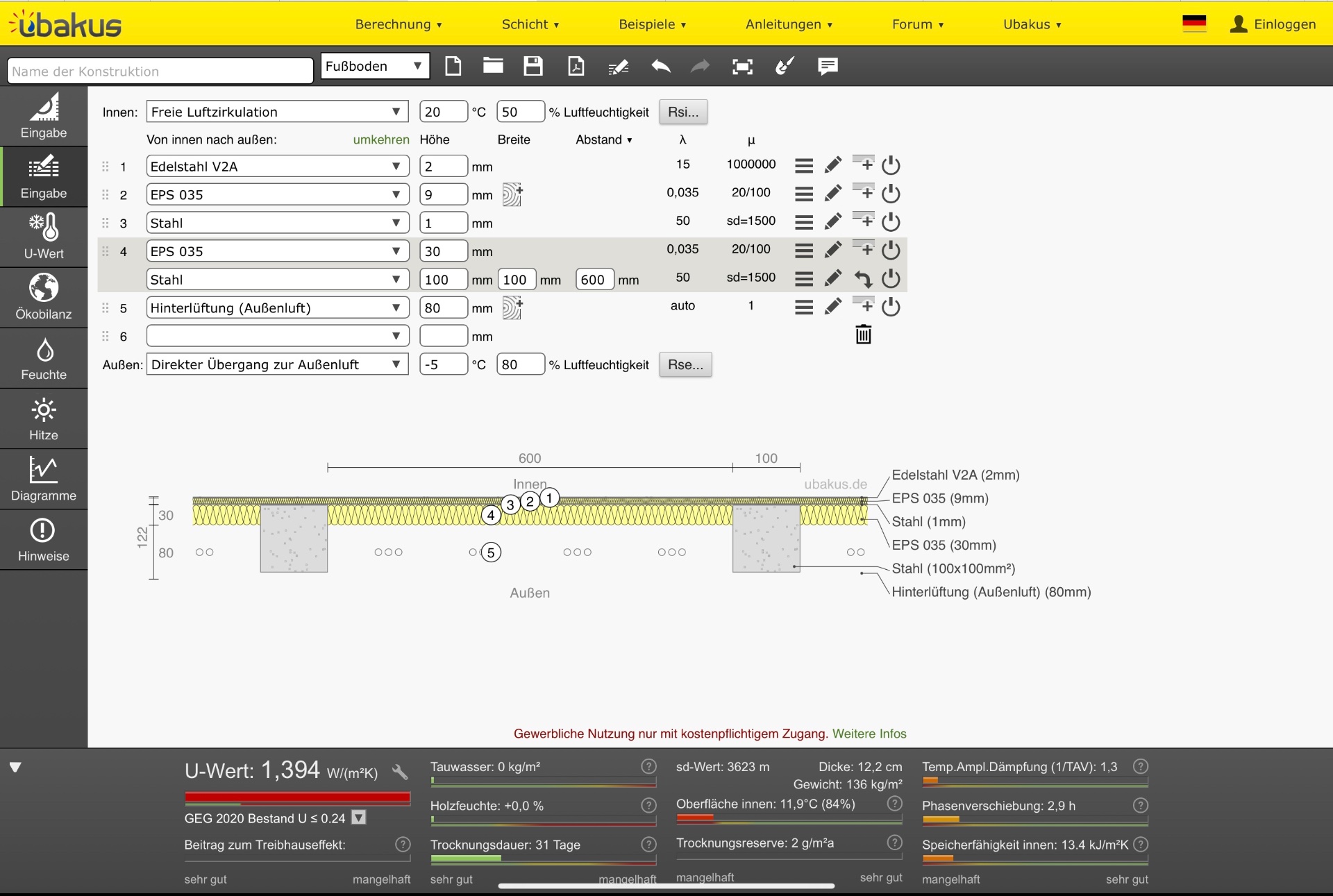The width and height of the screenshot is (1333, 896).
Task: Toggle power button for Edelstahl V2A layer
Action: pyautogui.click(x=891, y=165)
